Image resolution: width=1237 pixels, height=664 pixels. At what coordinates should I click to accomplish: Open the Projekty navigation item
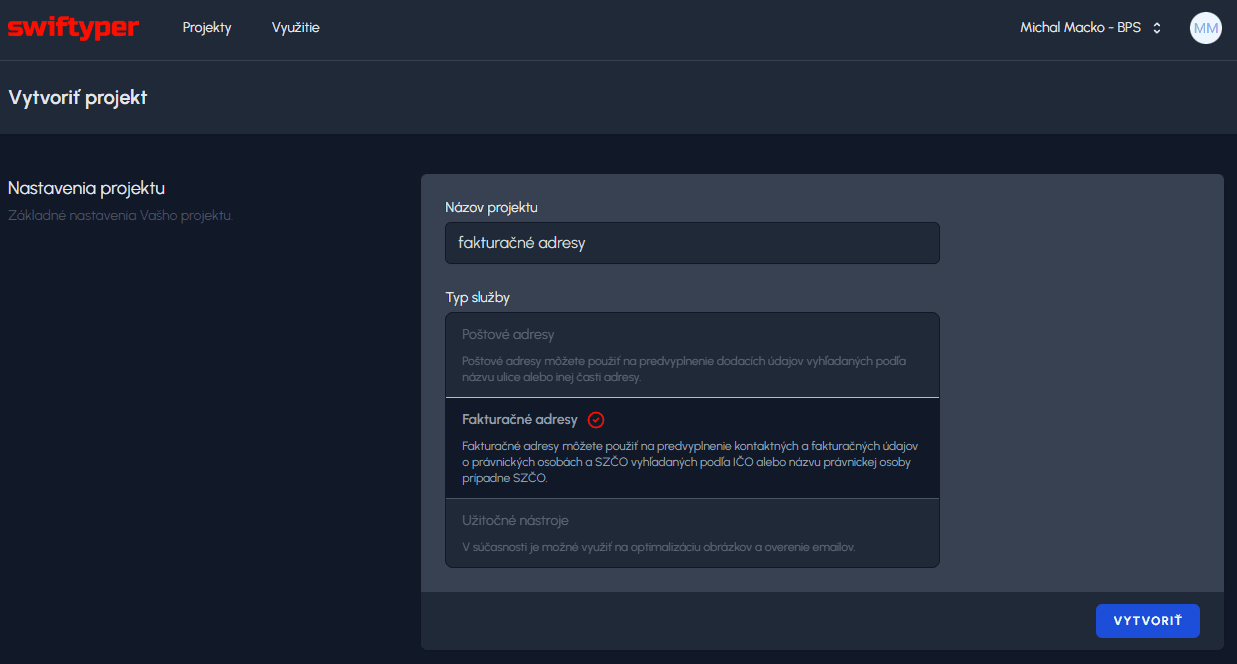click(207, 28)
